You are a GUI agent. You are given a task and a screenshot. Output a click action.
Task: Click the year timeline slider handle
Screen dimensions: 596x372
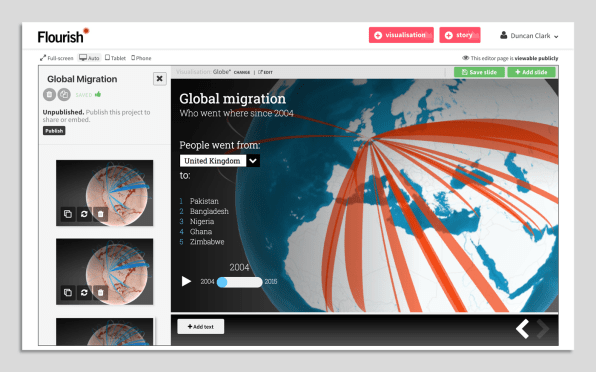[x=222, y=282]
